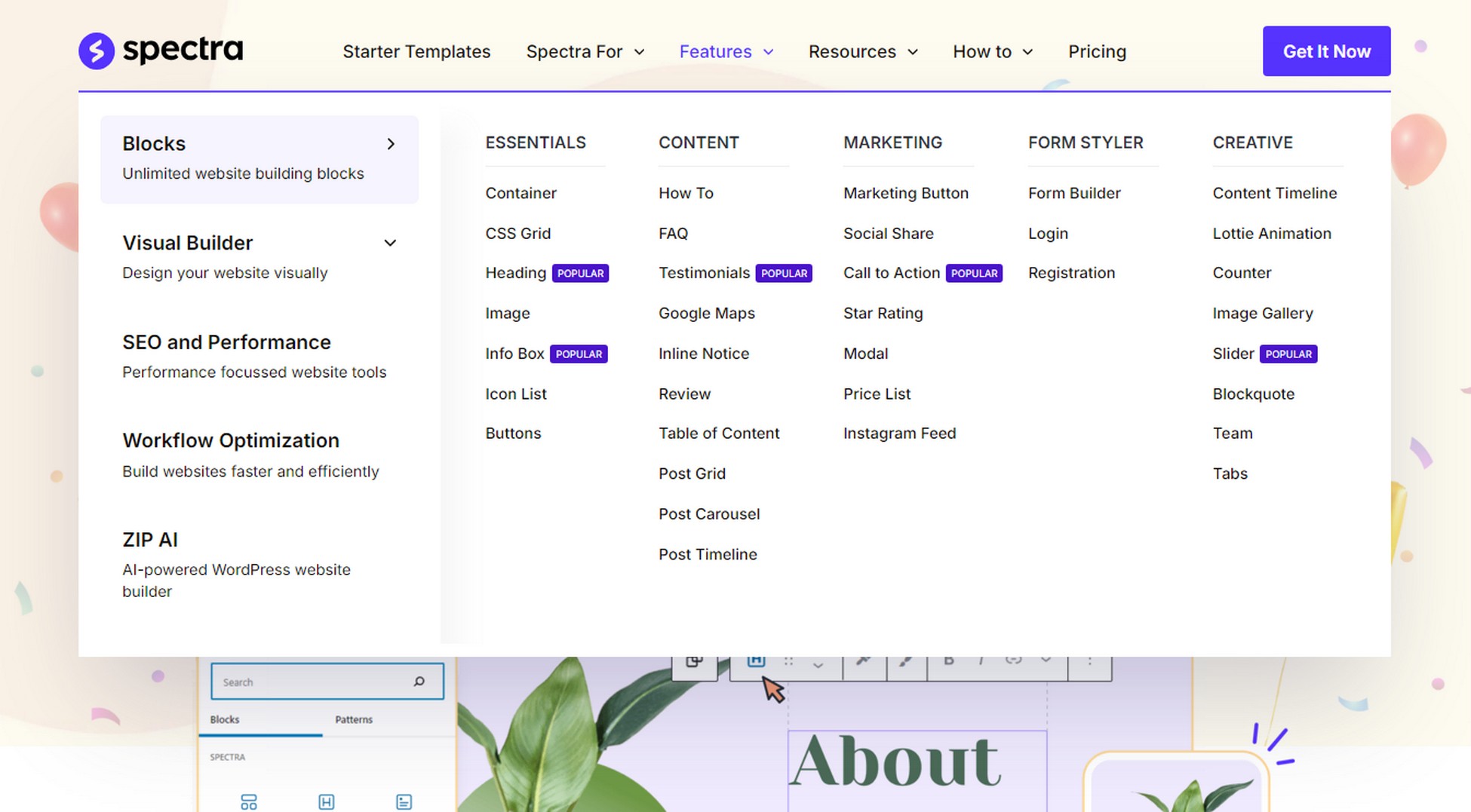
Task: Open the ZIP AI menu item
Action: (150, 540)
